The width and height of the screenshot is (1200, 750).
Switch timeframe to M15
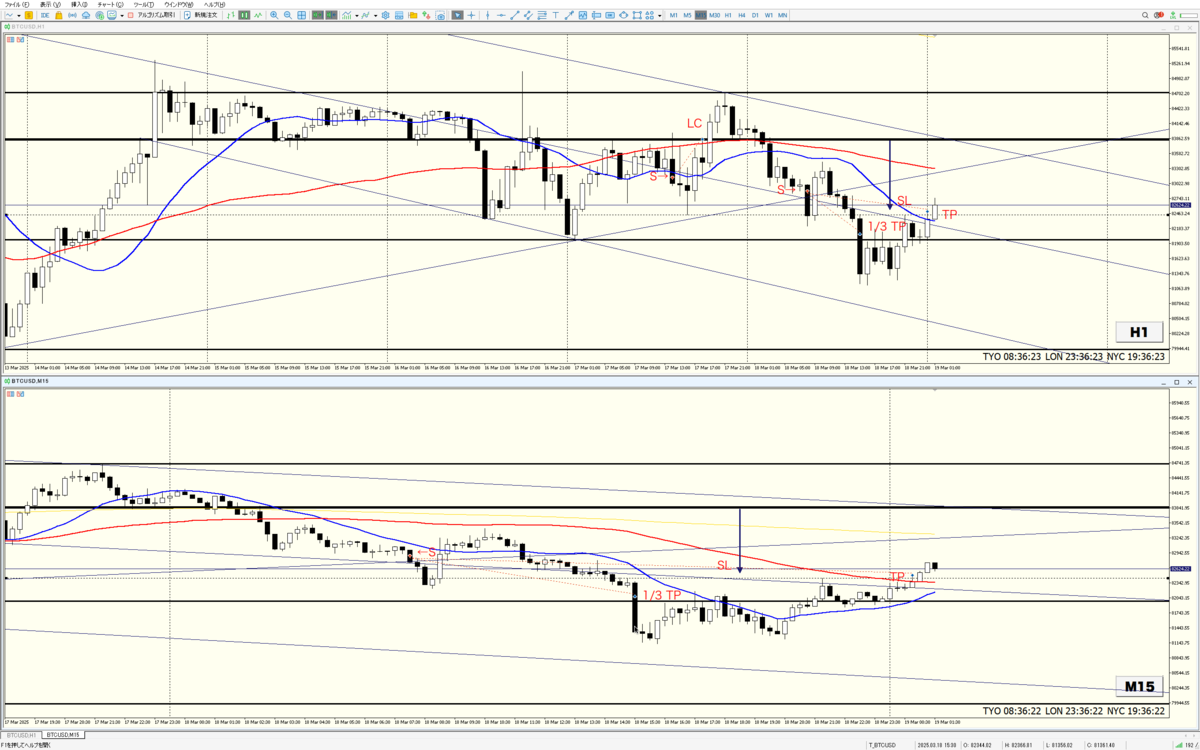point(701,15)
